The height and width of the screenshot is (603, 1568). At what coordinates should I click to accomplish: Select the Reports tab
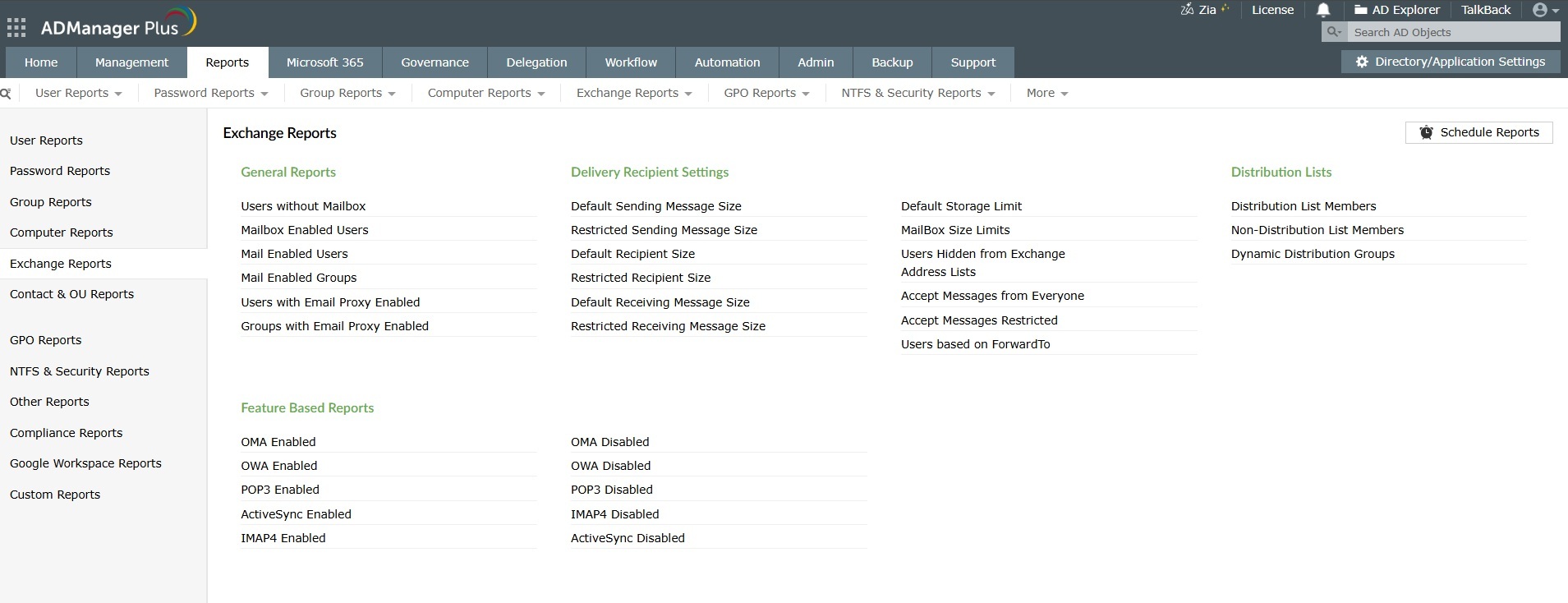tap(228, 62)
